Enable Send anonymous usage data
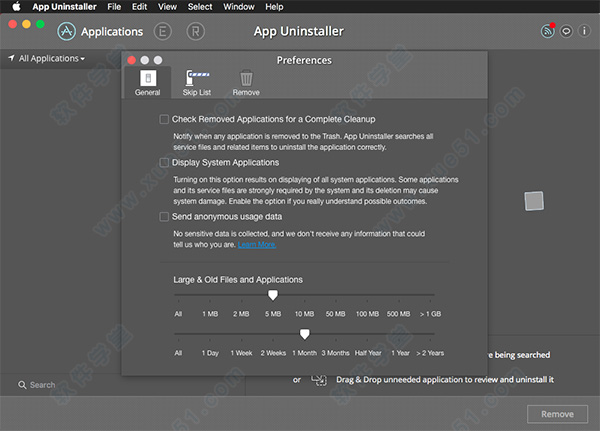This screenshot has height=431, width=600. 164,217
